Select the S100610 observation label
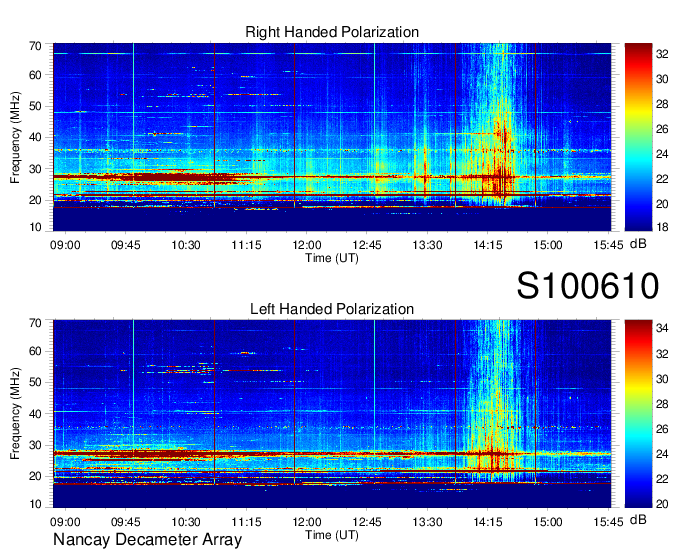This screenshot has width=680, height=552. (x=588, y=286)
